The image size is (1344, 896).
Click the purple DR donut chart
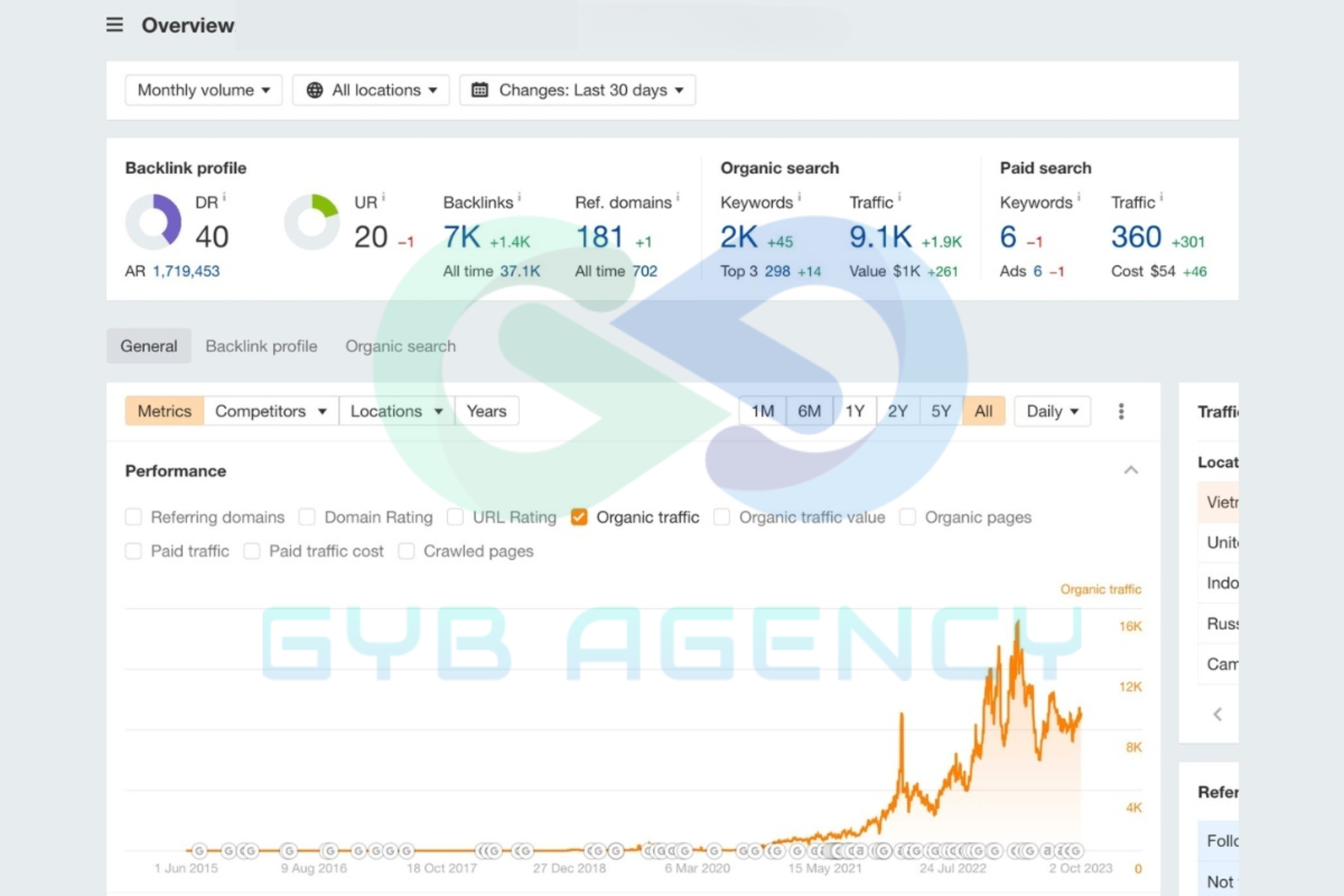(153, 222)
